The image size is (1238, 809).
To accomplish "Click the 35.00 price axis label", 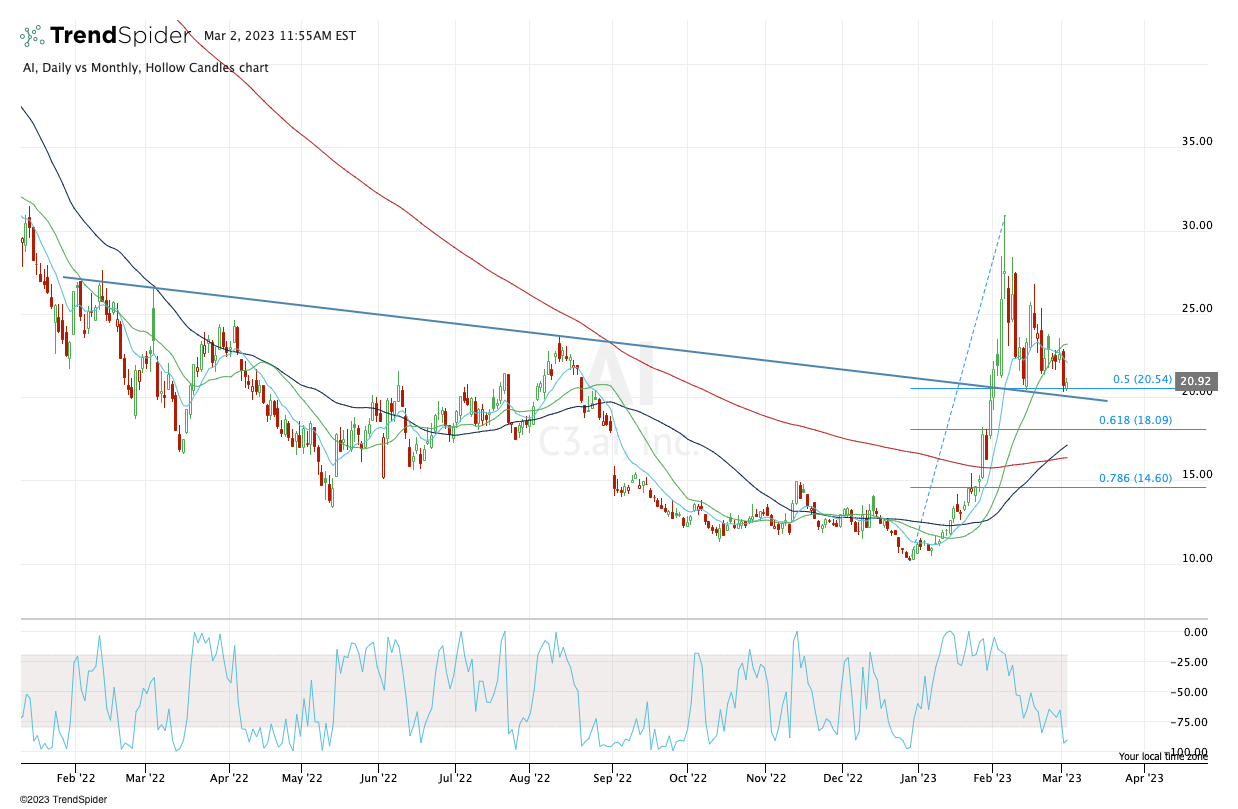I will point(1196,141).
